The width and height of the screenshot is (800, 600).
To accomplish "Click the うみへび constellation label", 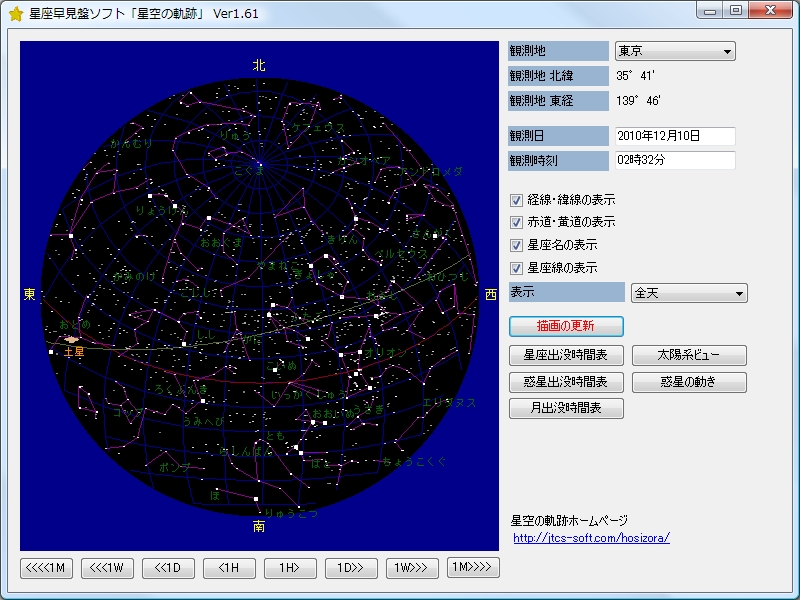I will tap(204, 421).
